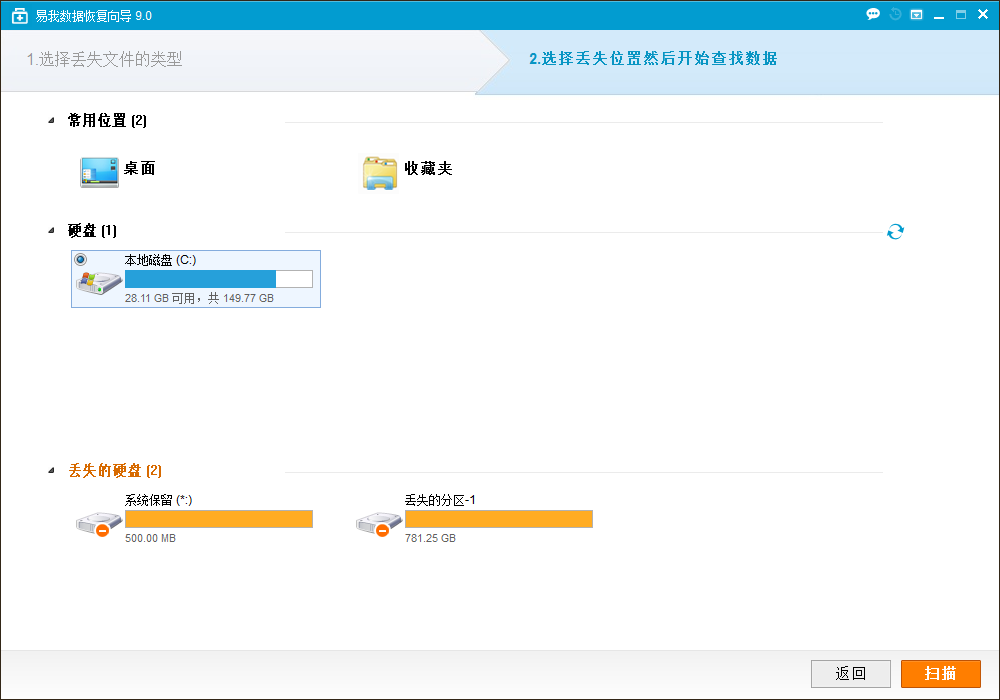Go to step 1 选择丢失文件的类型 tab

click(105, 59)
